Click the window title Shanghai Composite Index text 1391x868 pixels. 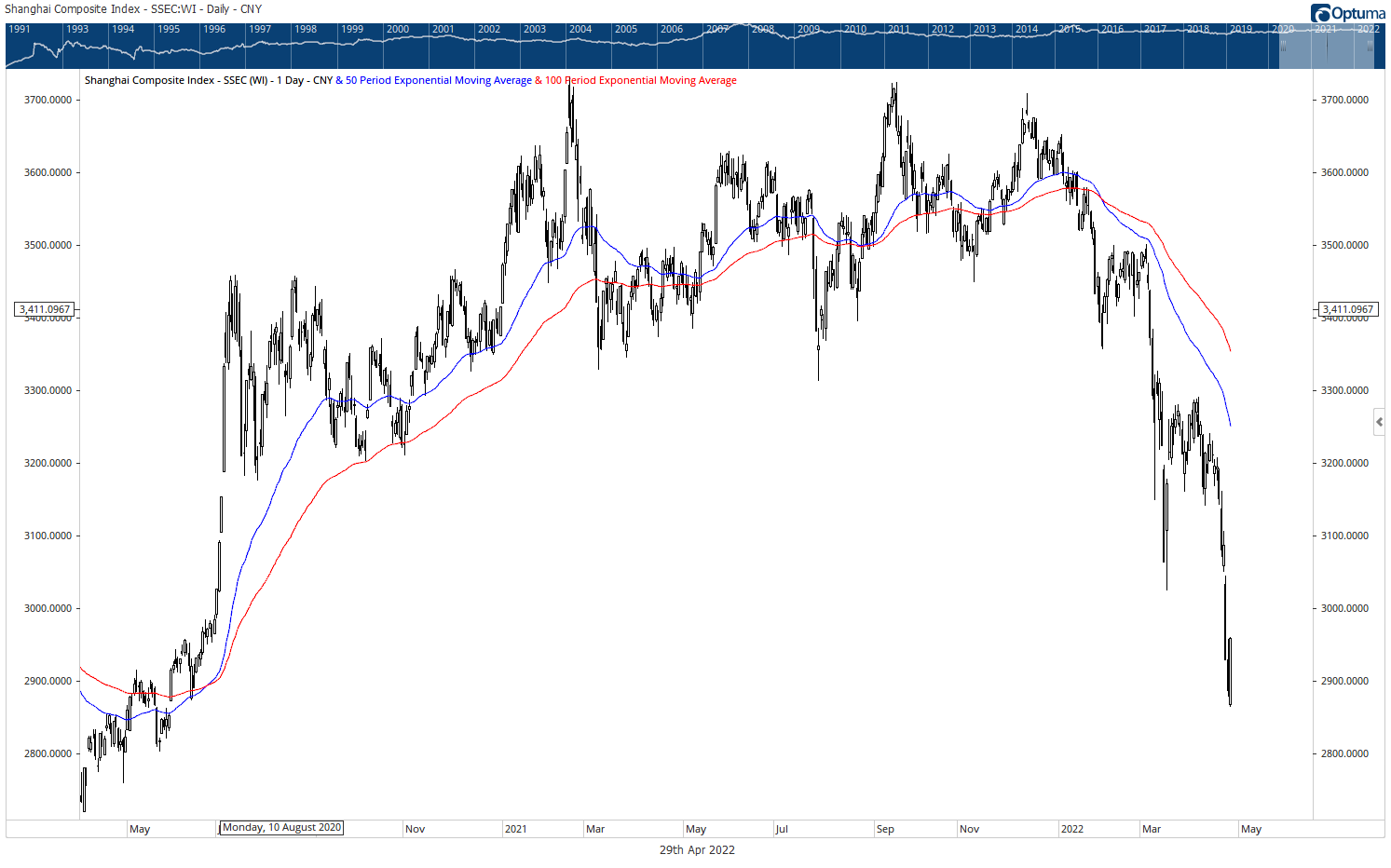[133, 9]
